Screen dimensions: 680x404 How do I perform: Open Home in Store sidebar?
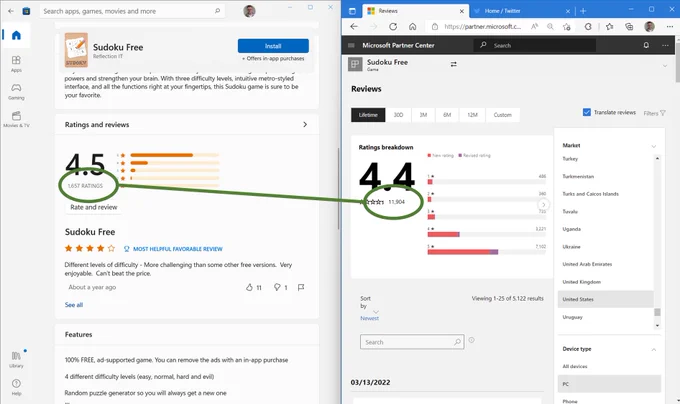(x=16, y=35)
